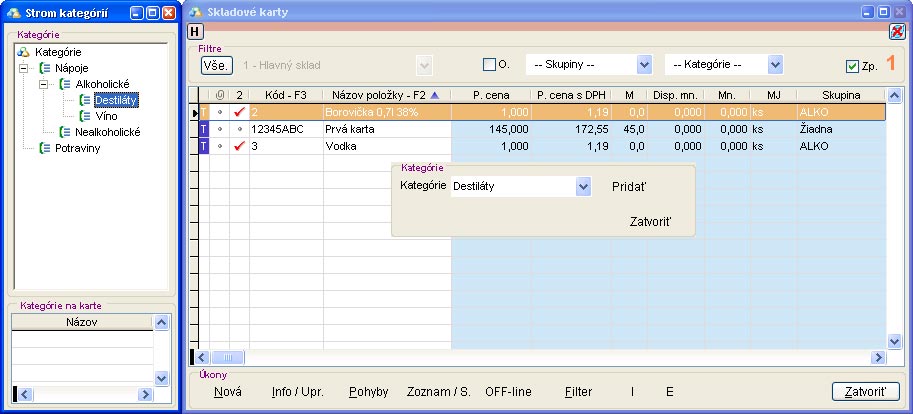Click Pohyby in the Úkony bar
The image size is (913, 414).
click(368, 392)
